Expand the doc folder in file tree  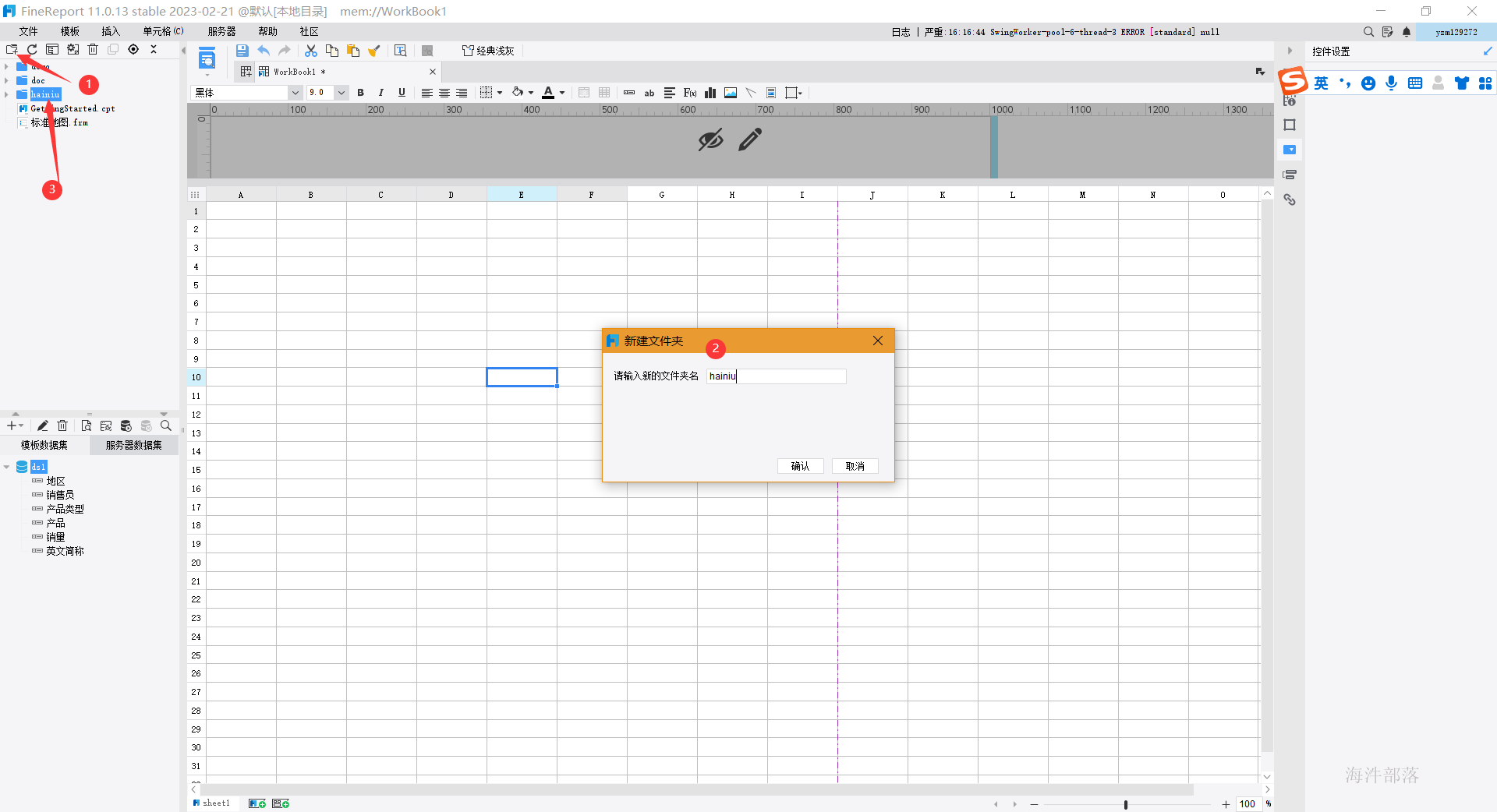pos(6,80)
